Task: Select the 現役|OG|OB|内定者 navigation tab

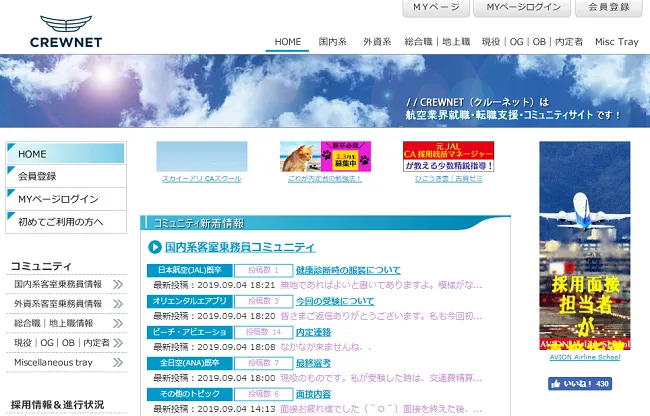Action: pos(532,42)
